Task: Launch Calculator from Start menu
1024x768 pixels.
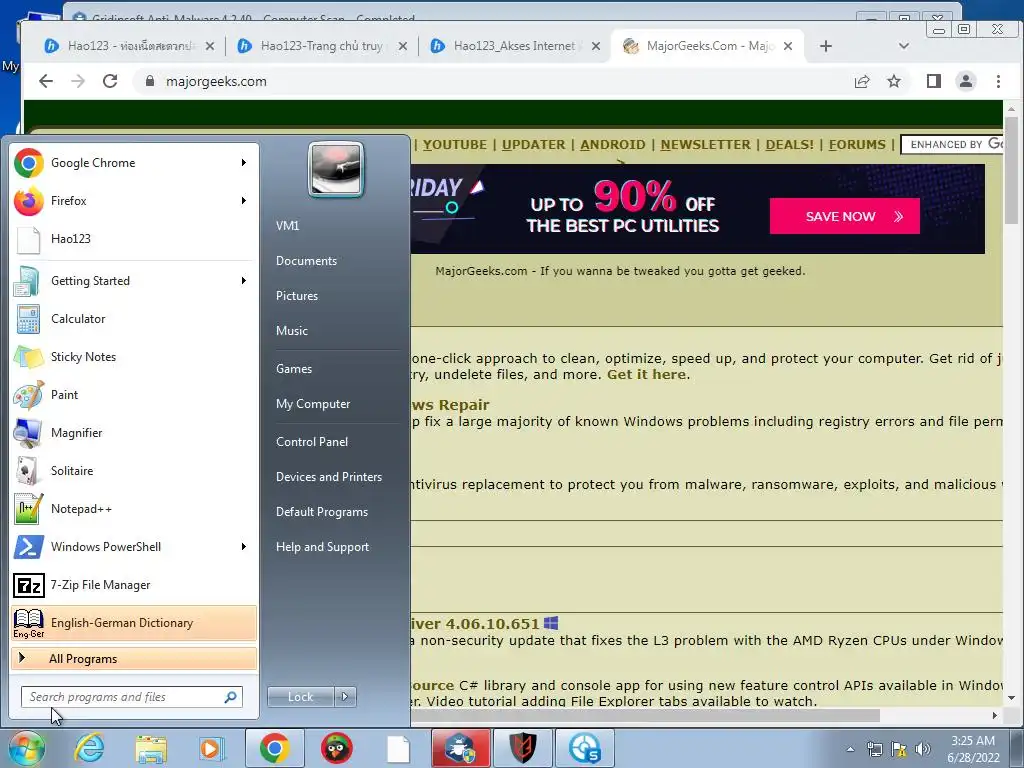Action: (133, 319)
